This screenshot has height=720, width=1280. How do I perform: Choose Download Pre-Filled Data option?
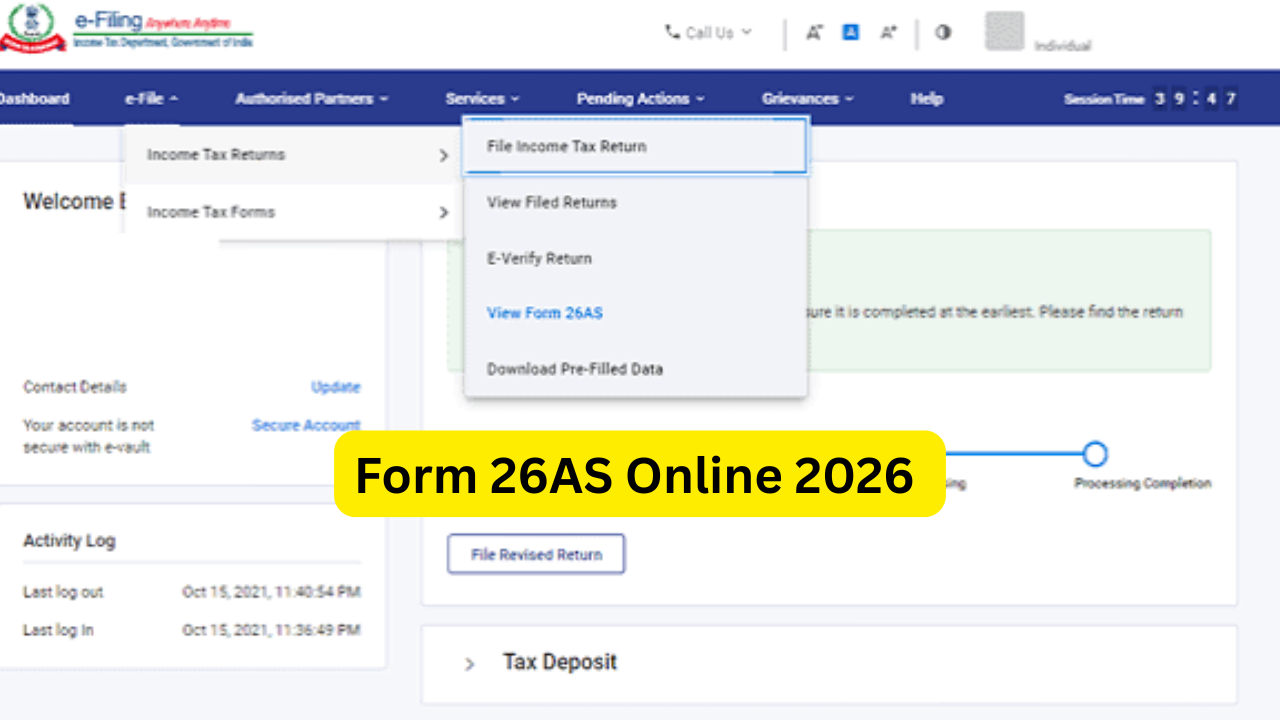click(x=634, y=369)
